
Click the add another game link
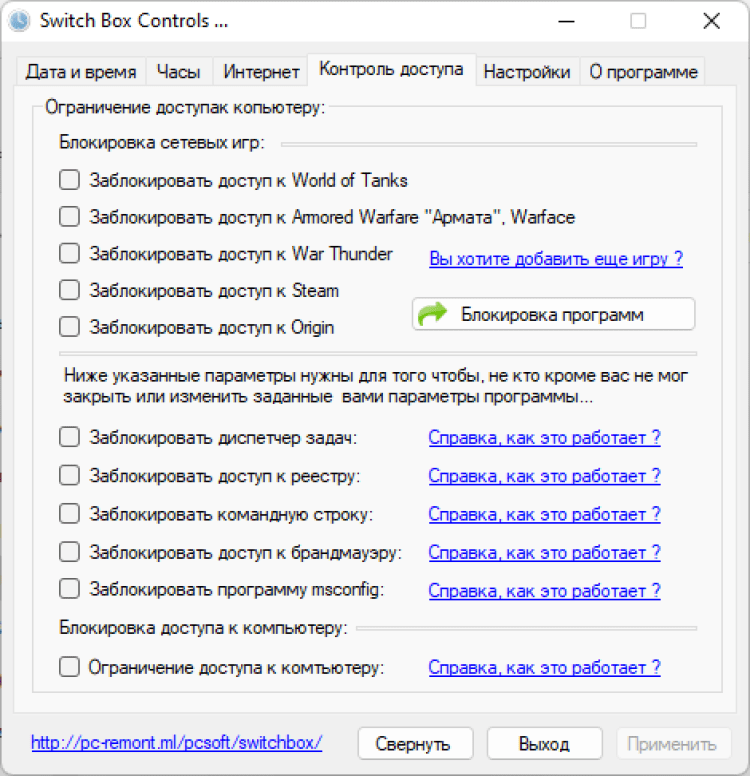(556, 259)
